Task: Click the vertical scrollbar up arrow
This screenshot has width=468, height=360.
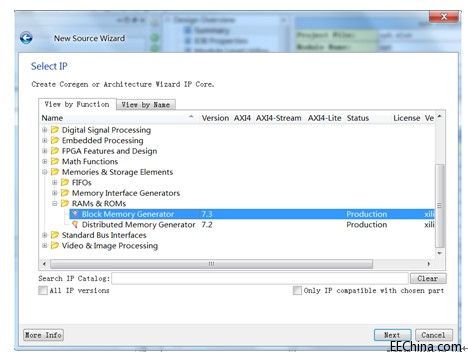Action: [x=440, y=117]
